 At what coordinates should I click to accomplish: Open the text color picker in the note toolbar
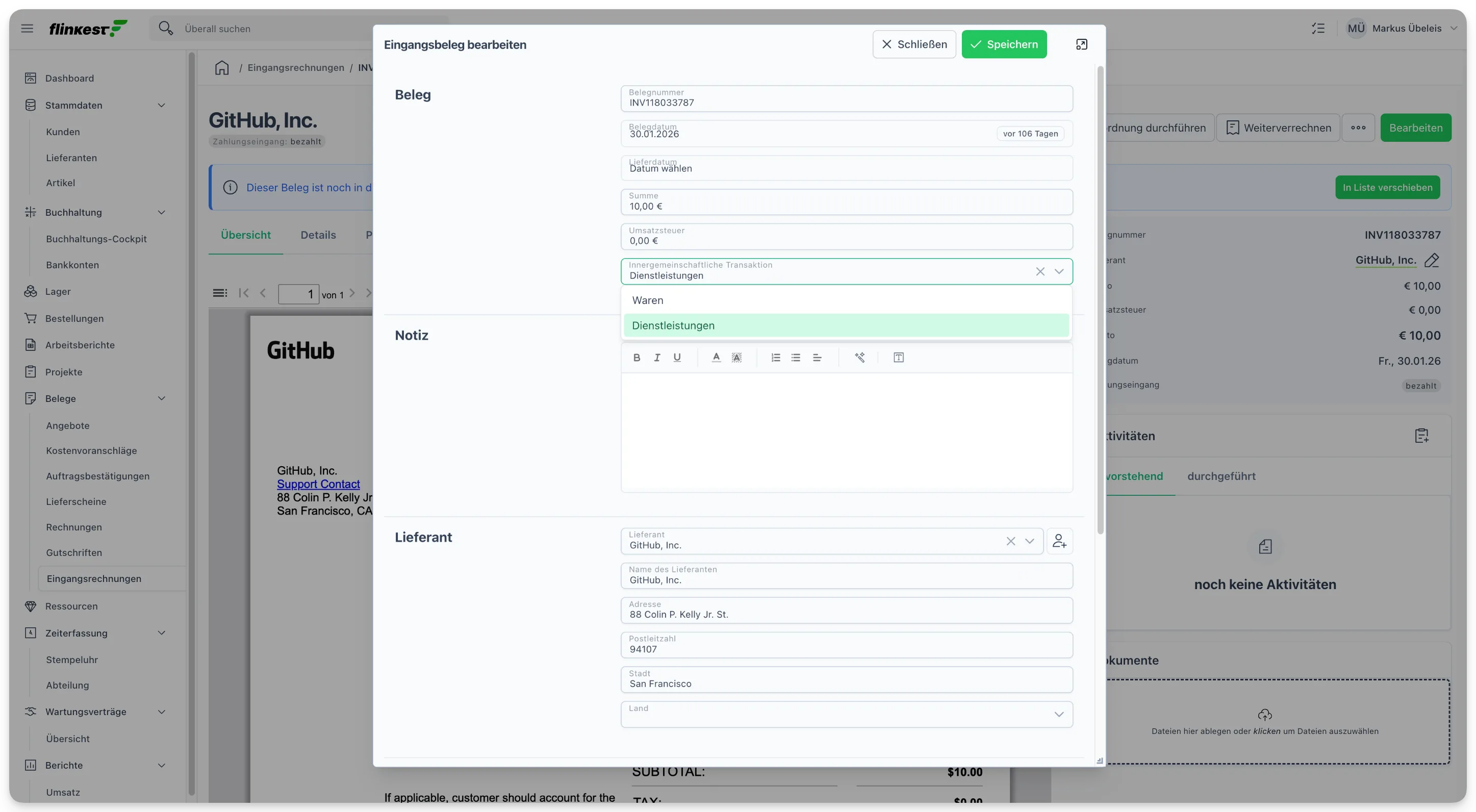(716, 358)
